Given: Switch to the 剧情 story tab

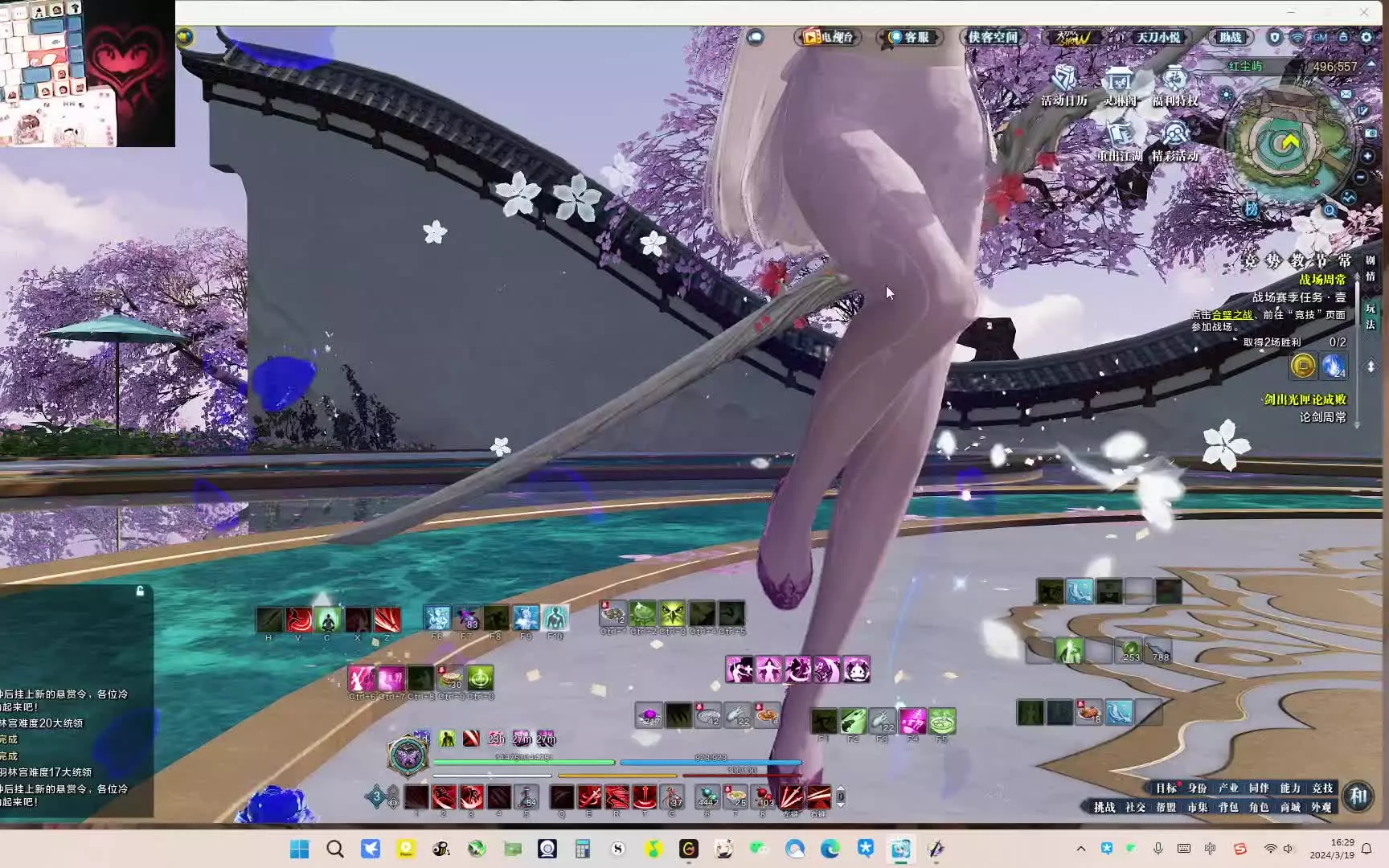Looking at the screenshot, I should point(1371,268).
